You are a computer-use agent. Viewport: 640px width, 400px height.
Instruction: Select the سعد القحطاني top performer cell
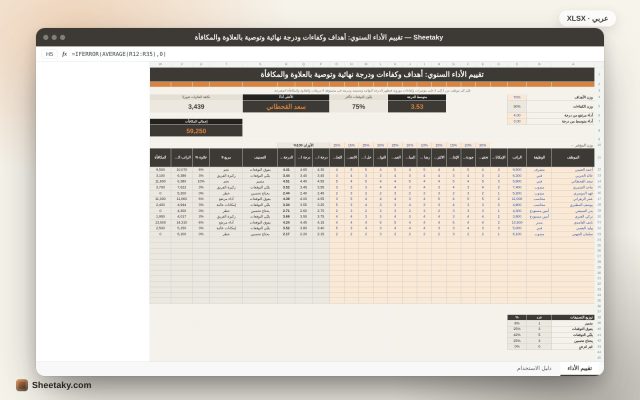coord(286,107)
